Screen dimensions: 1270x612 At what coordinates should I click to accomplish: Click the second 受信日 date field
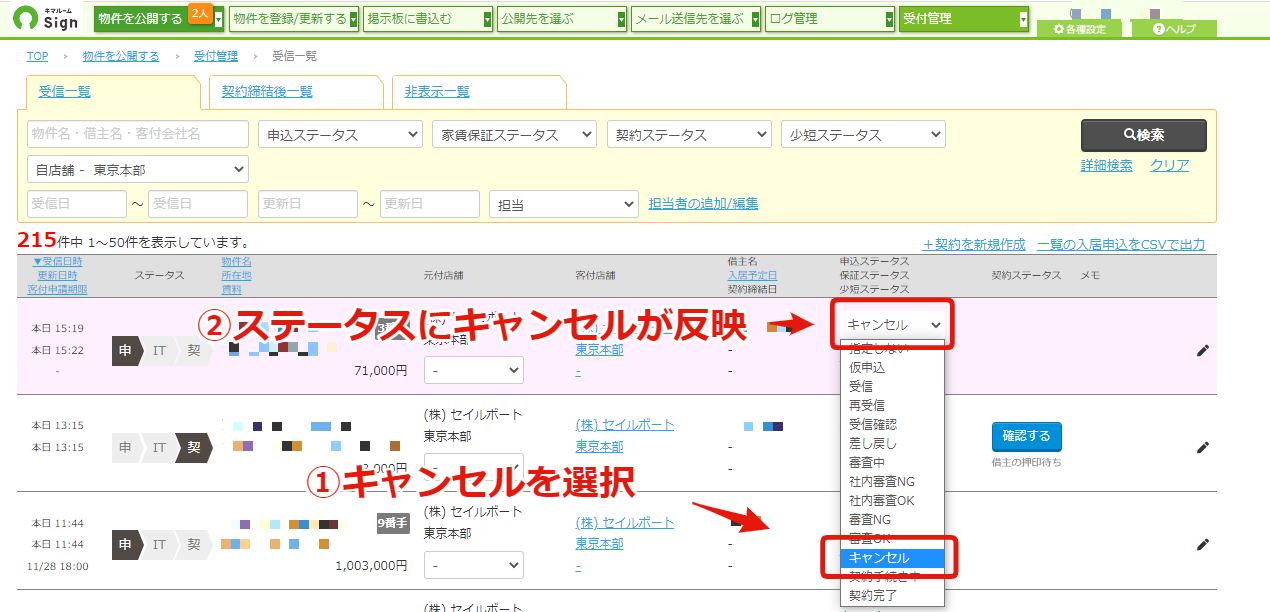tap(198, 204)
